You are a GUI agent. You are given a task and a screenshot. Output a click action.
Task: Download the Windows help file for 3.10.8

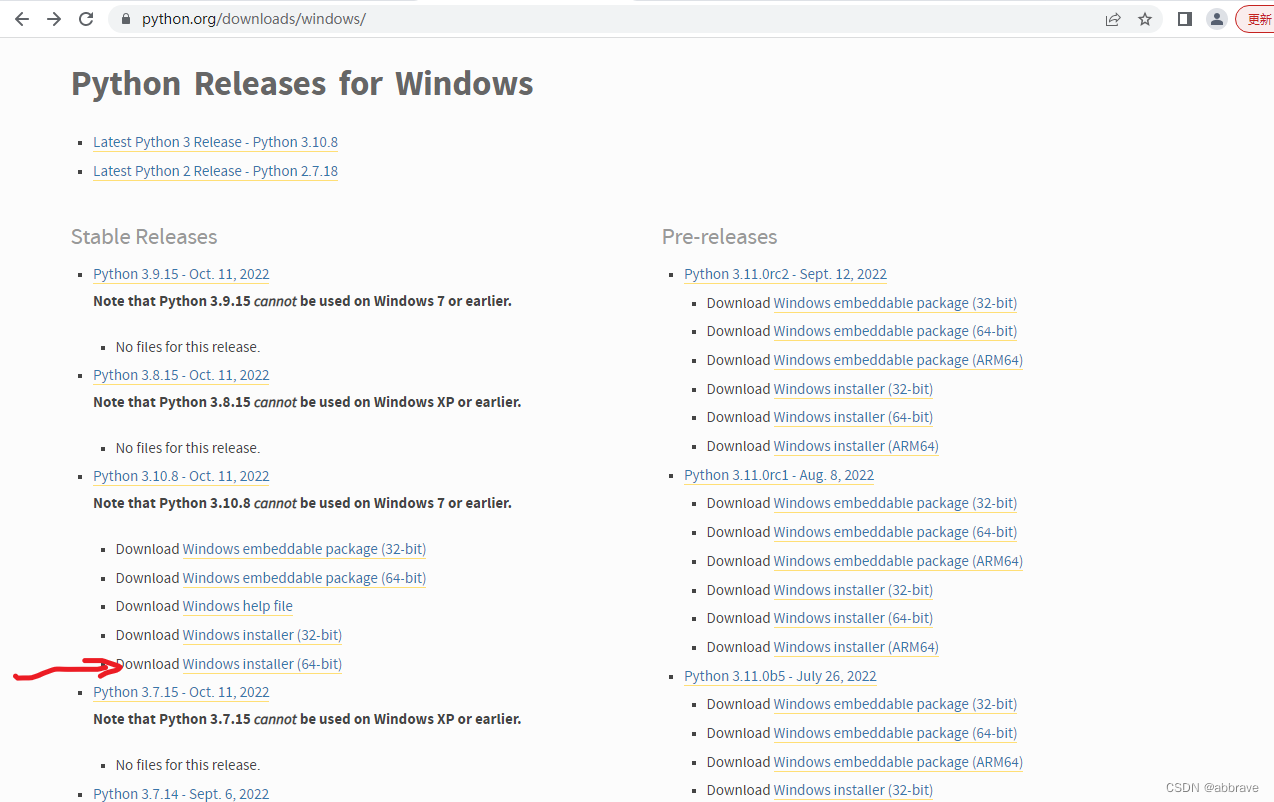click(x=238, y=606)
